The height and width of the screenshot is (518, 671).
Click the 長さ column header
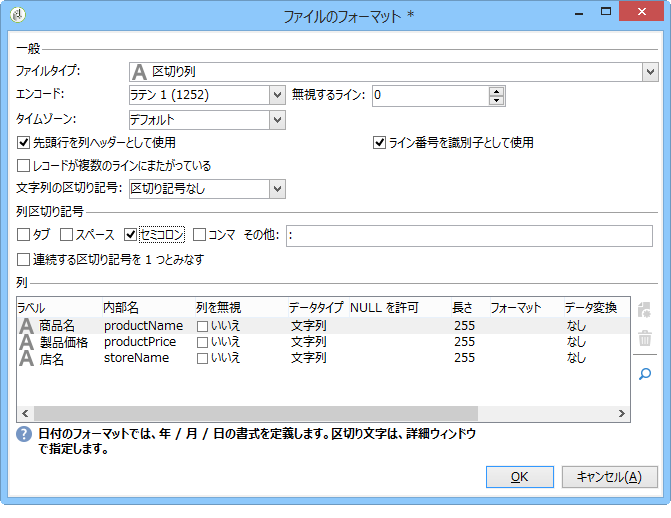point(470,307)
